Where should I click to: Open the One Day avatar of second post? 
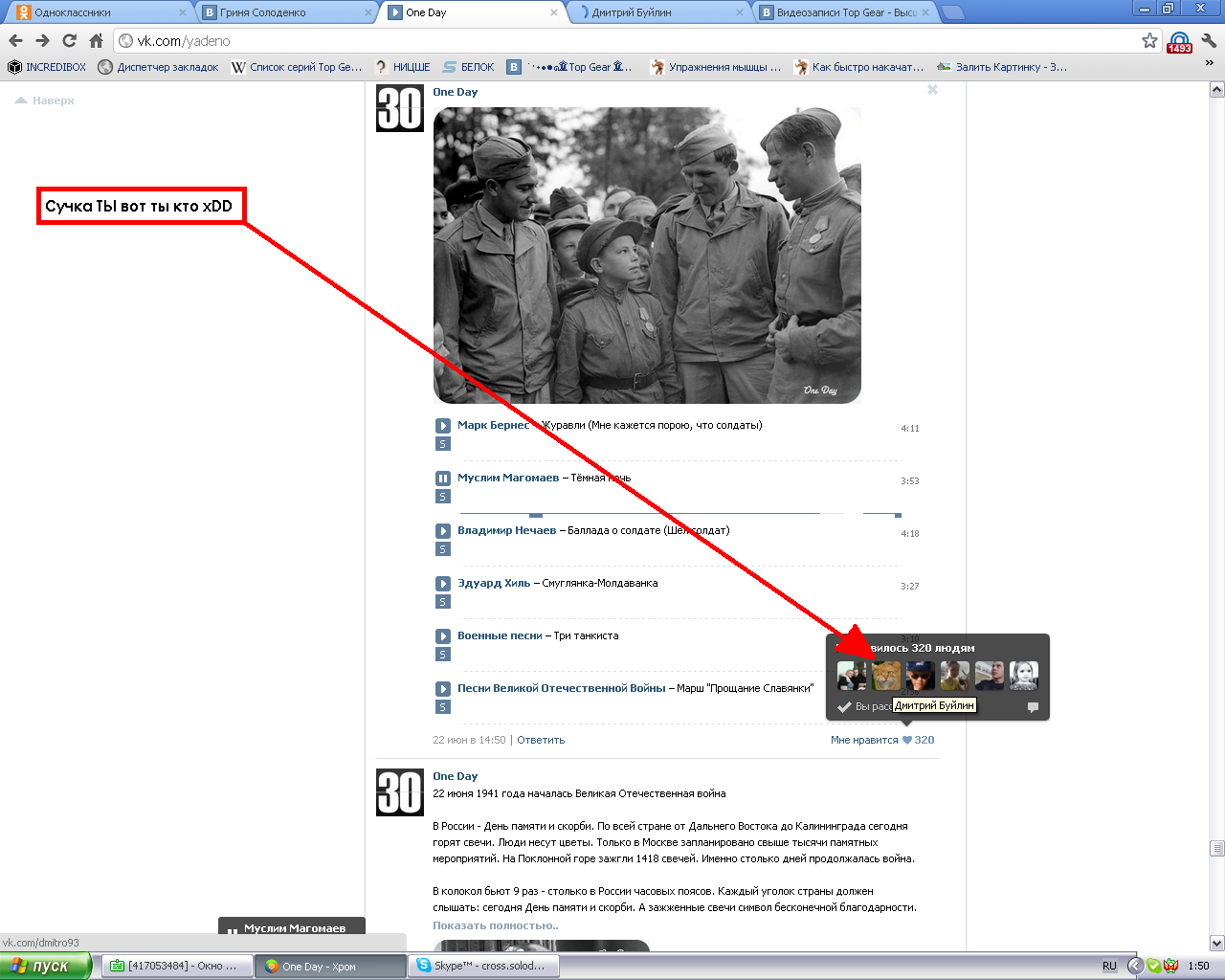399,792
